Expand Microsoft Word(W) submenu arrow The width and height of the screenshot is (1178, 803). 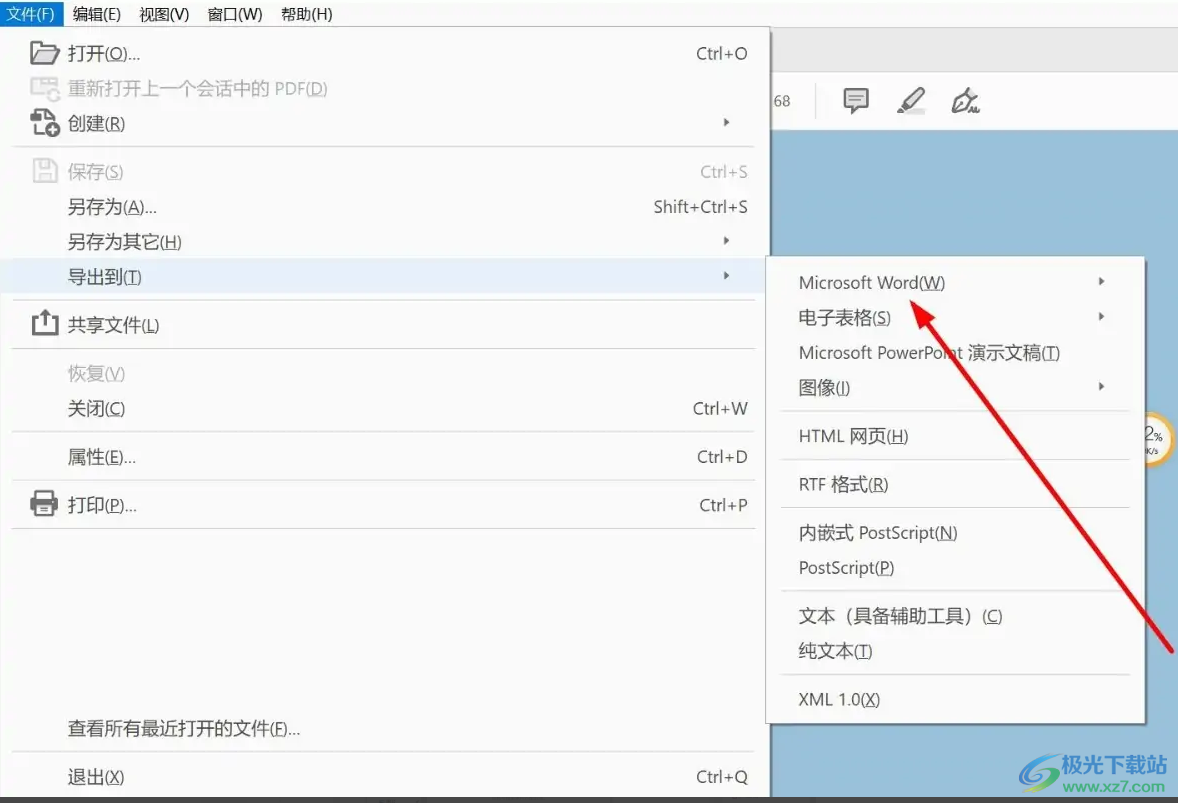(1101, 282)
